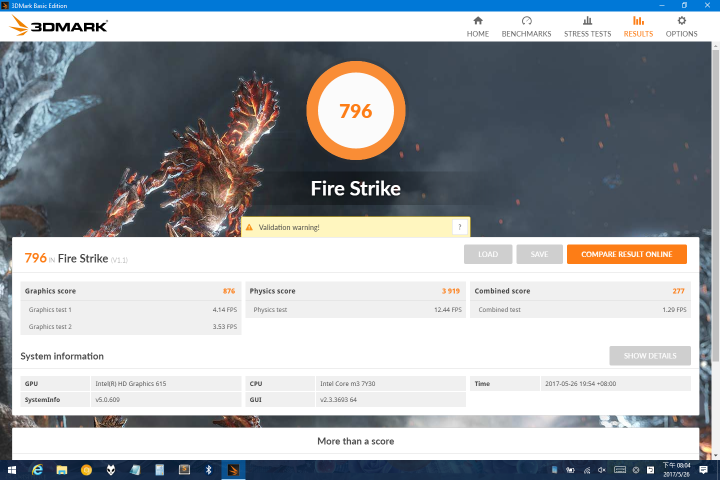The height and width of the screenshot is (480, 720).
Task: Open the Windows Start menu
Action: 12,470
